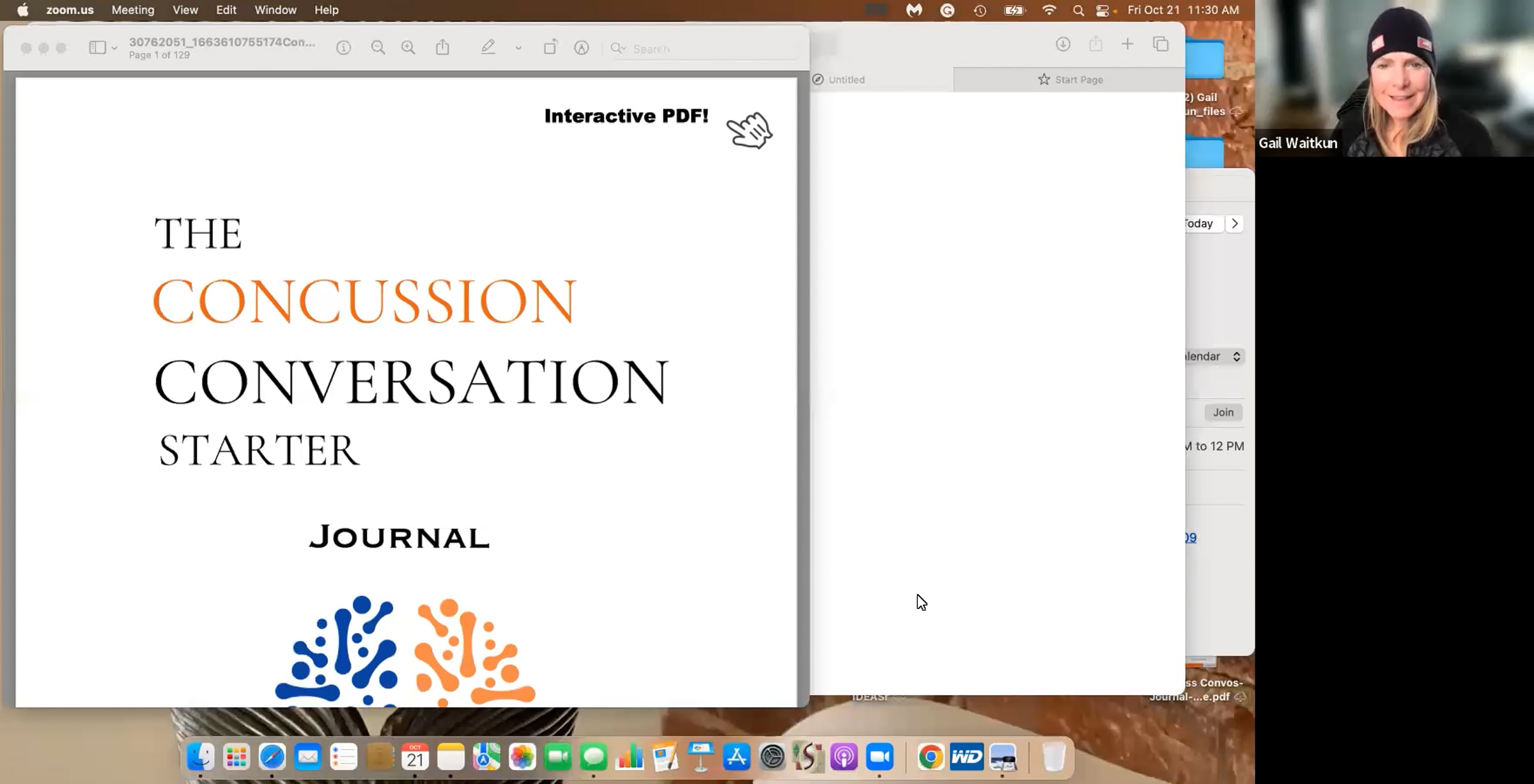The height and width of the screenshot is (784, 1534).
Task: Go to next day calendar arrow
Action: 1235,224
